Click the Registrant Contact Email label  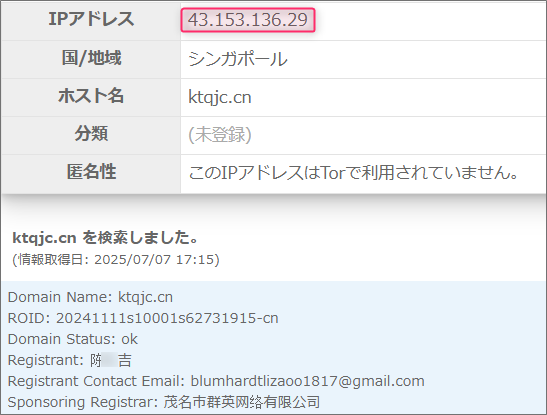point(96,381)
